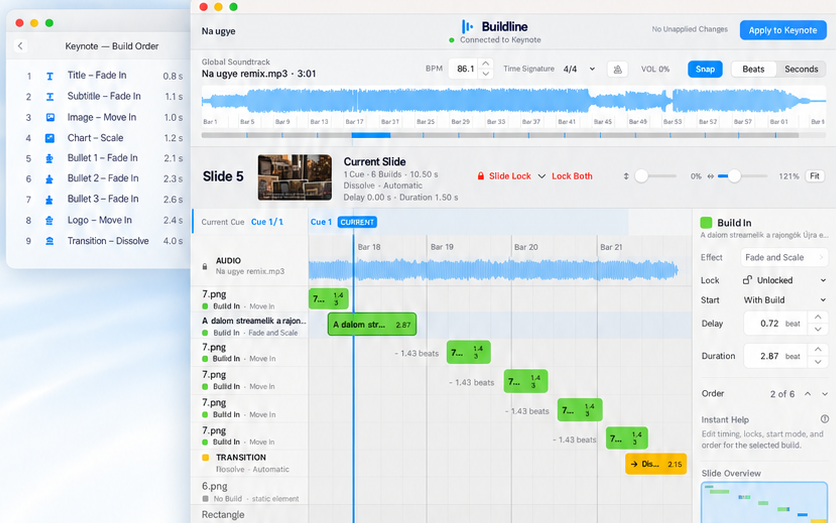The image size is (836, 523).
Task: Click the horizontal zoom slider at 121%
Action: tap(734, 176)
